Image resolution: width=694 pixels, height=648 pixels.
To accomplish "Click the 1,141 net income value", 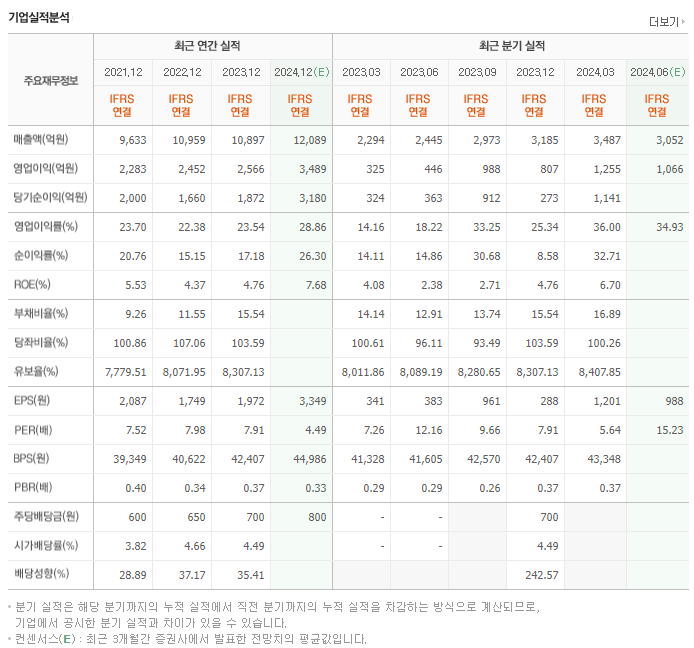I will [607, 198].
